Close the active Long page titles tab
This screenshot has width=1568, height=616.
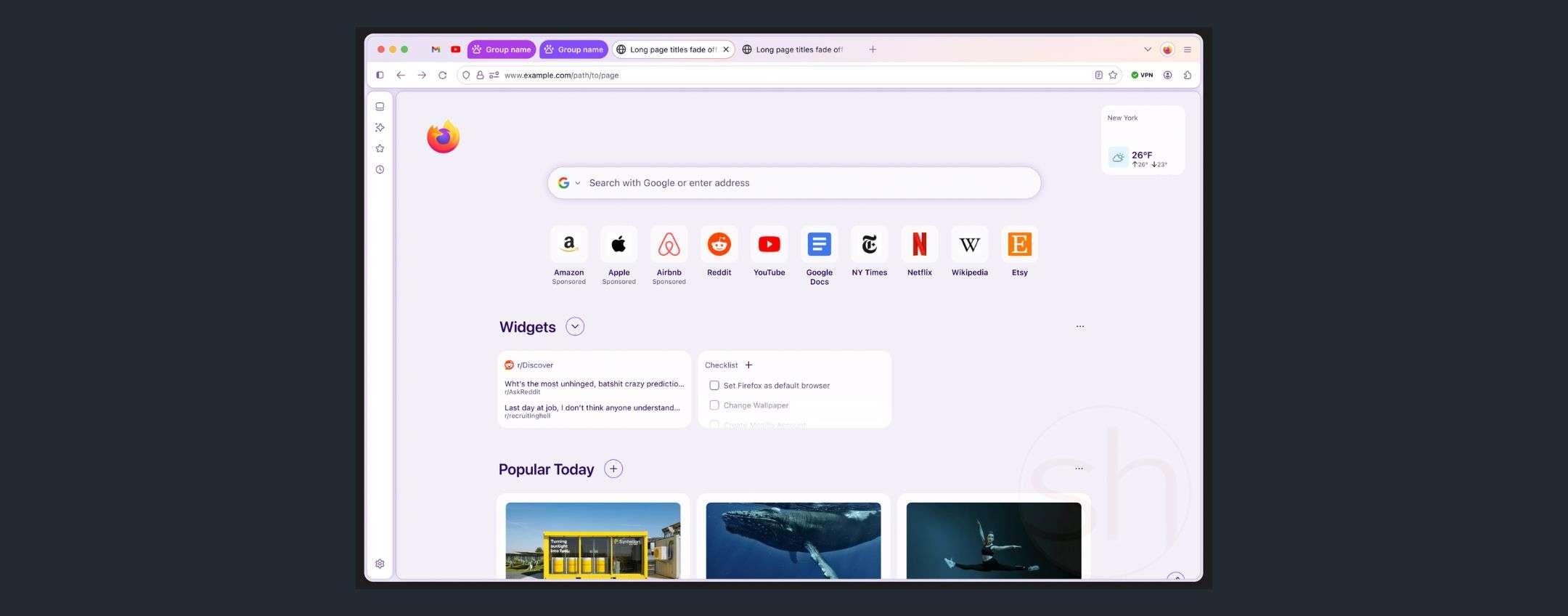click(725, 49)
